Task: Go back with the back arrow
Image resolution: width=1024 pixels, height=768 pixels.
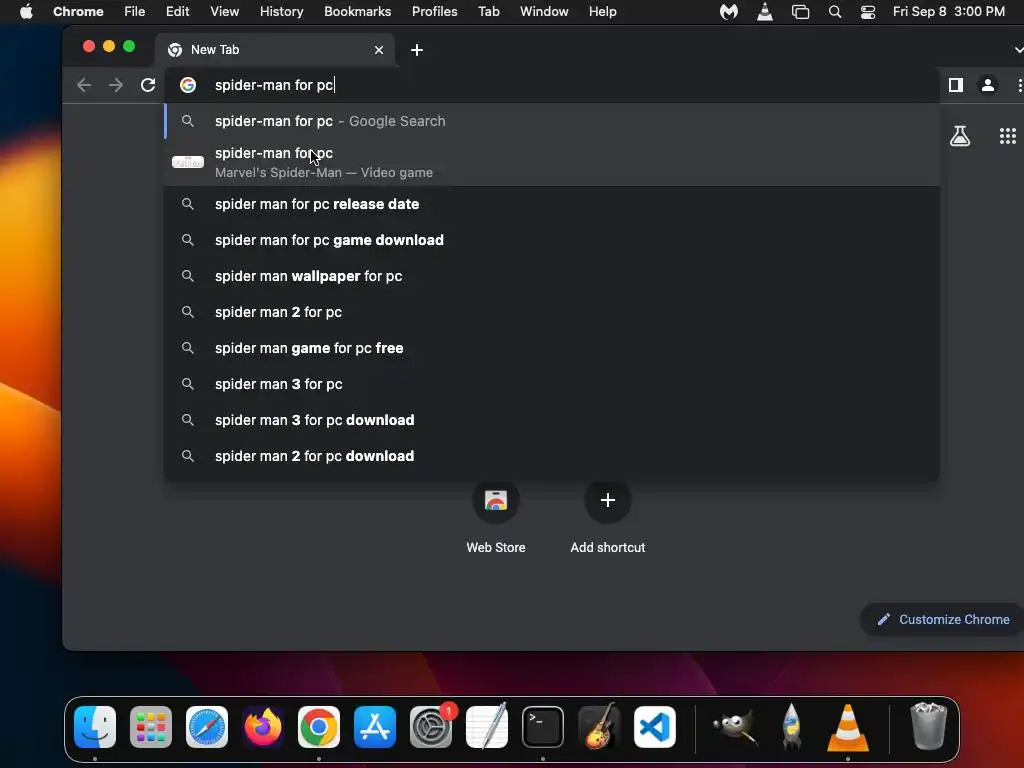Action: [x=84, y=85]
